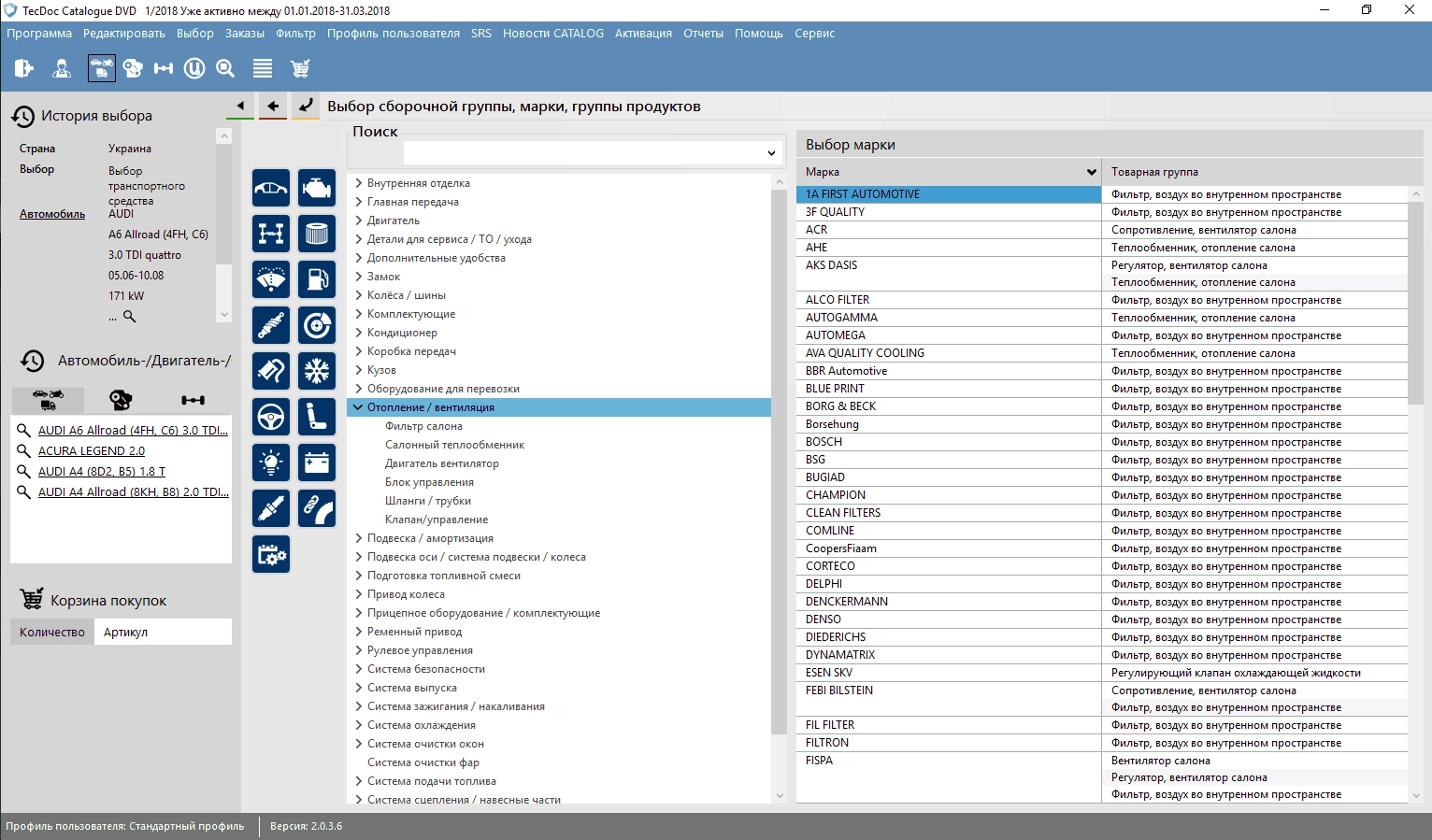Select the engine category icon
Viewport: 1432px width, 840px height.
pyautogui.click(x=317, y=188)
